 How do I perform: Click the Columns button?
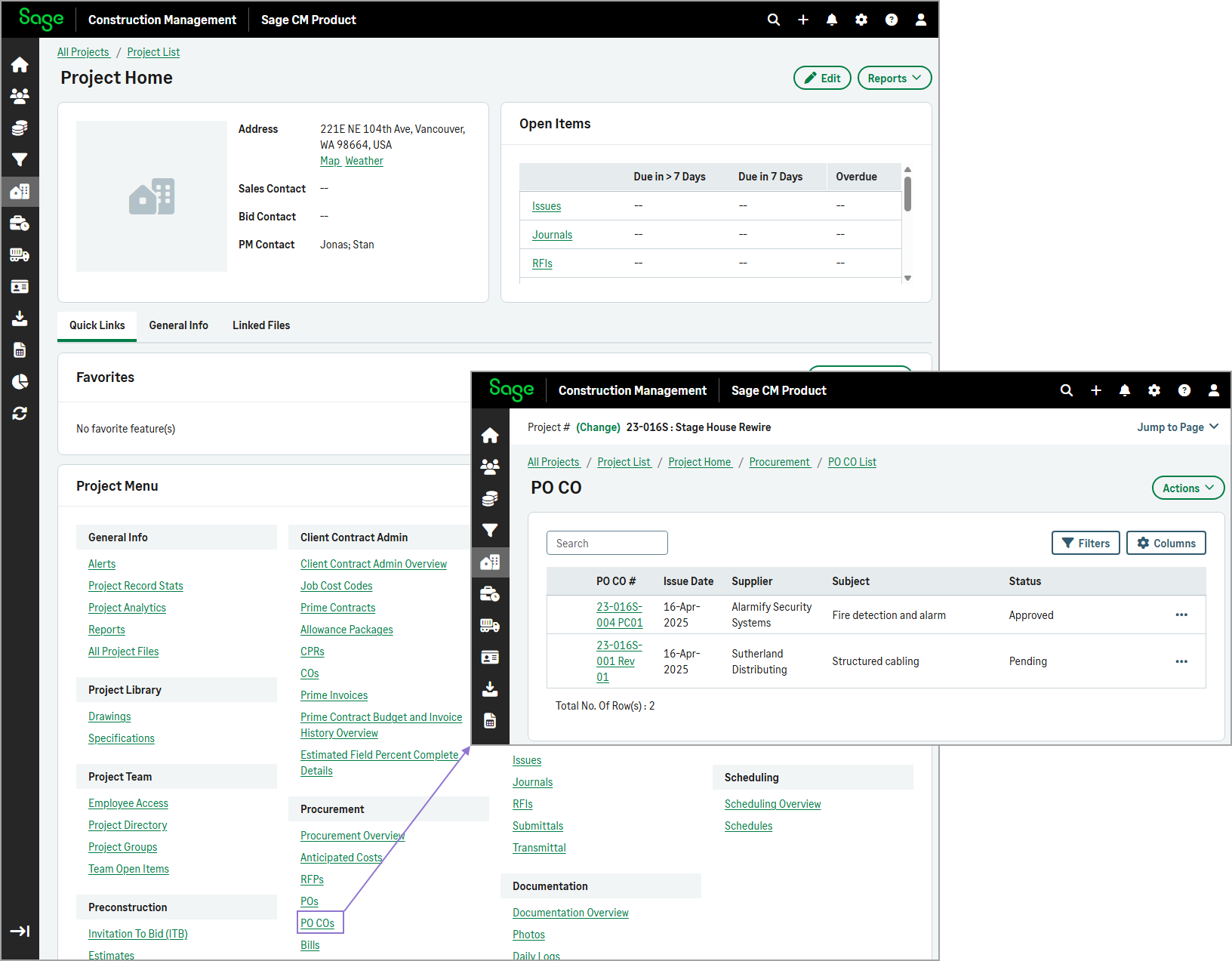click(x=1166, y=543)
